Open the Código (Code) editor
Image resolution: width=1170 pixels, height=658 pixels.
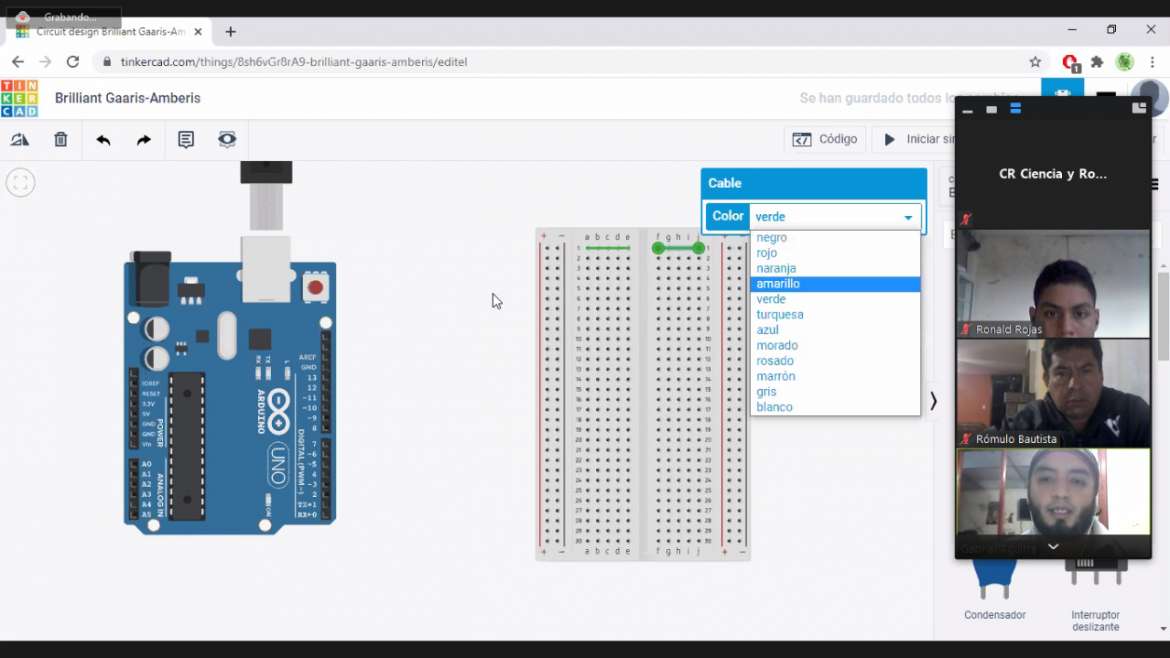tap(826, 139)
